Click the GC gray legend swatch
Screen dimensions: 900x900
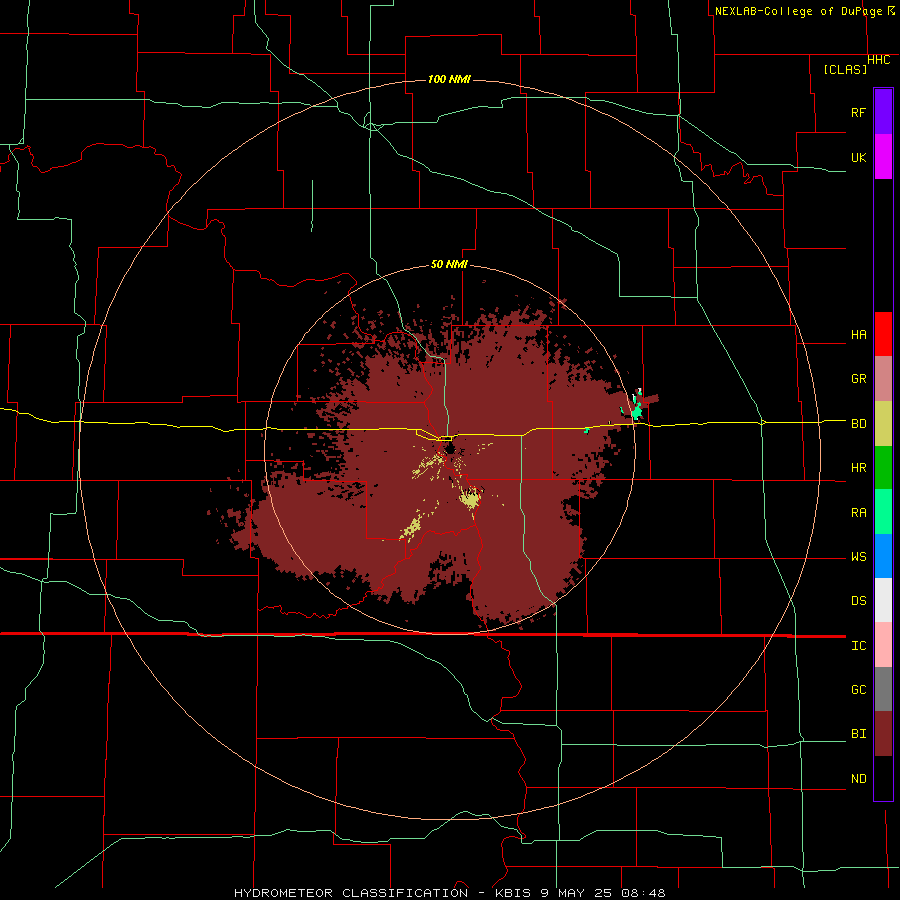click(x=883, y=689)
